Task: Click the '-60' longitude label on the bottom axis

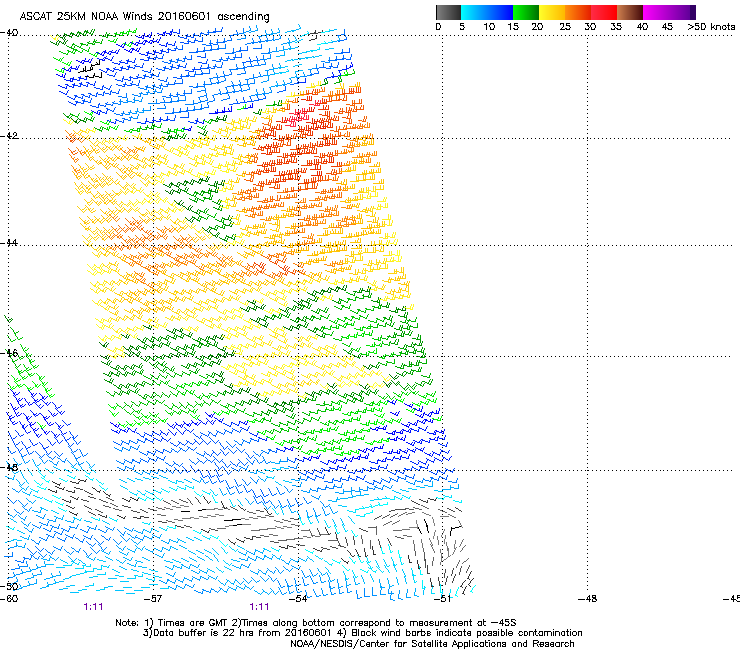Action: [9, 599]
